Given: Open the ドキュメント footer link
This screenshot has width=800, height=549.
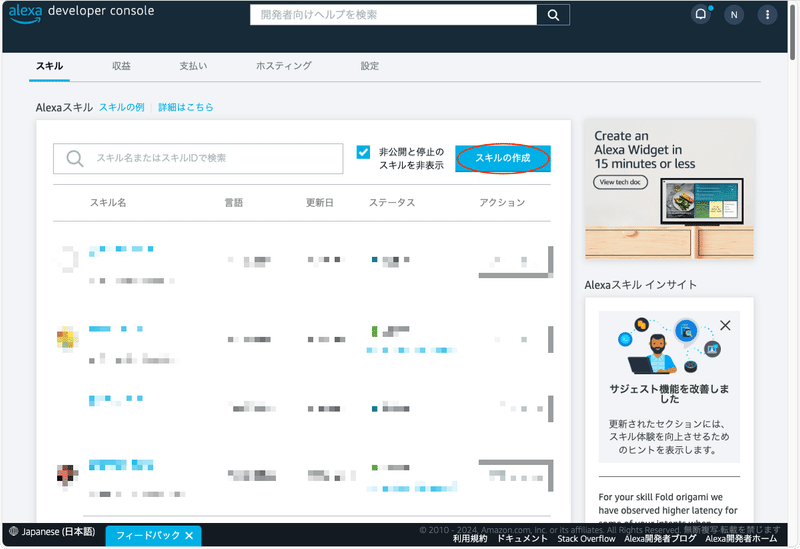Looking at the screenshot, I should point(522,539).
